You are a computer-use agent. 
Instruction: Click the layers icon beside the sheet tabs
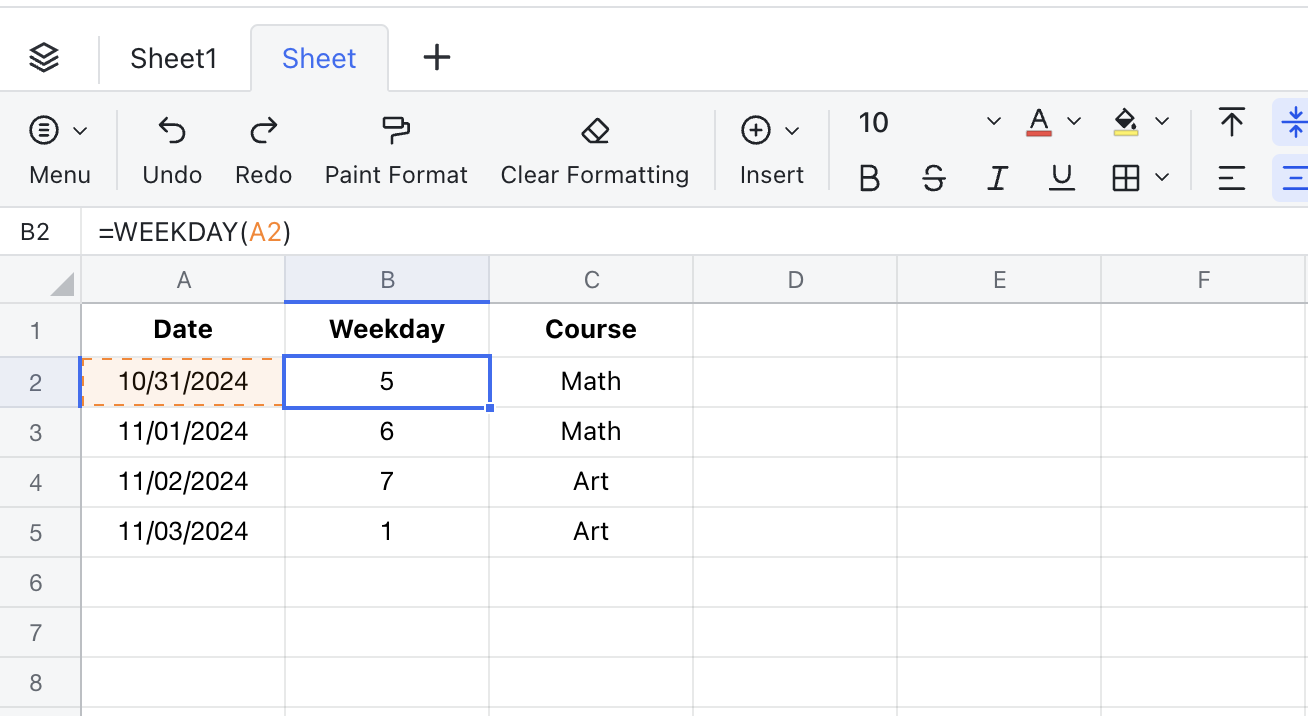click(x=44, y=58)
